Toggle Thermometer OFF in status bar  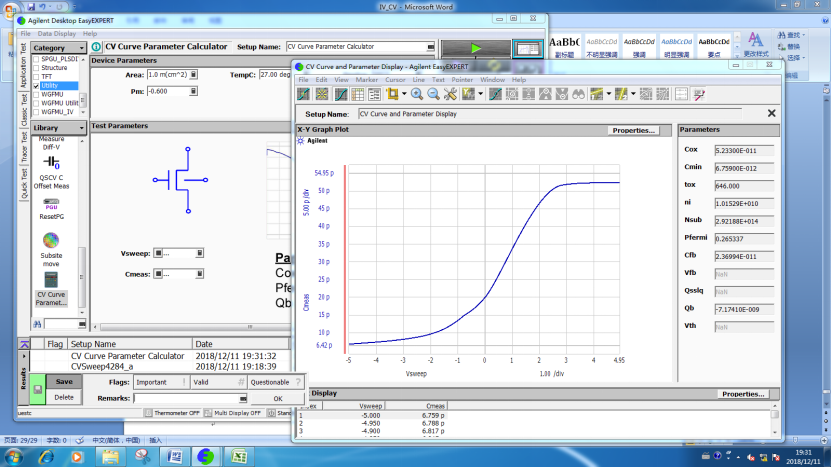pyautogui.click(x=173, y=413)
